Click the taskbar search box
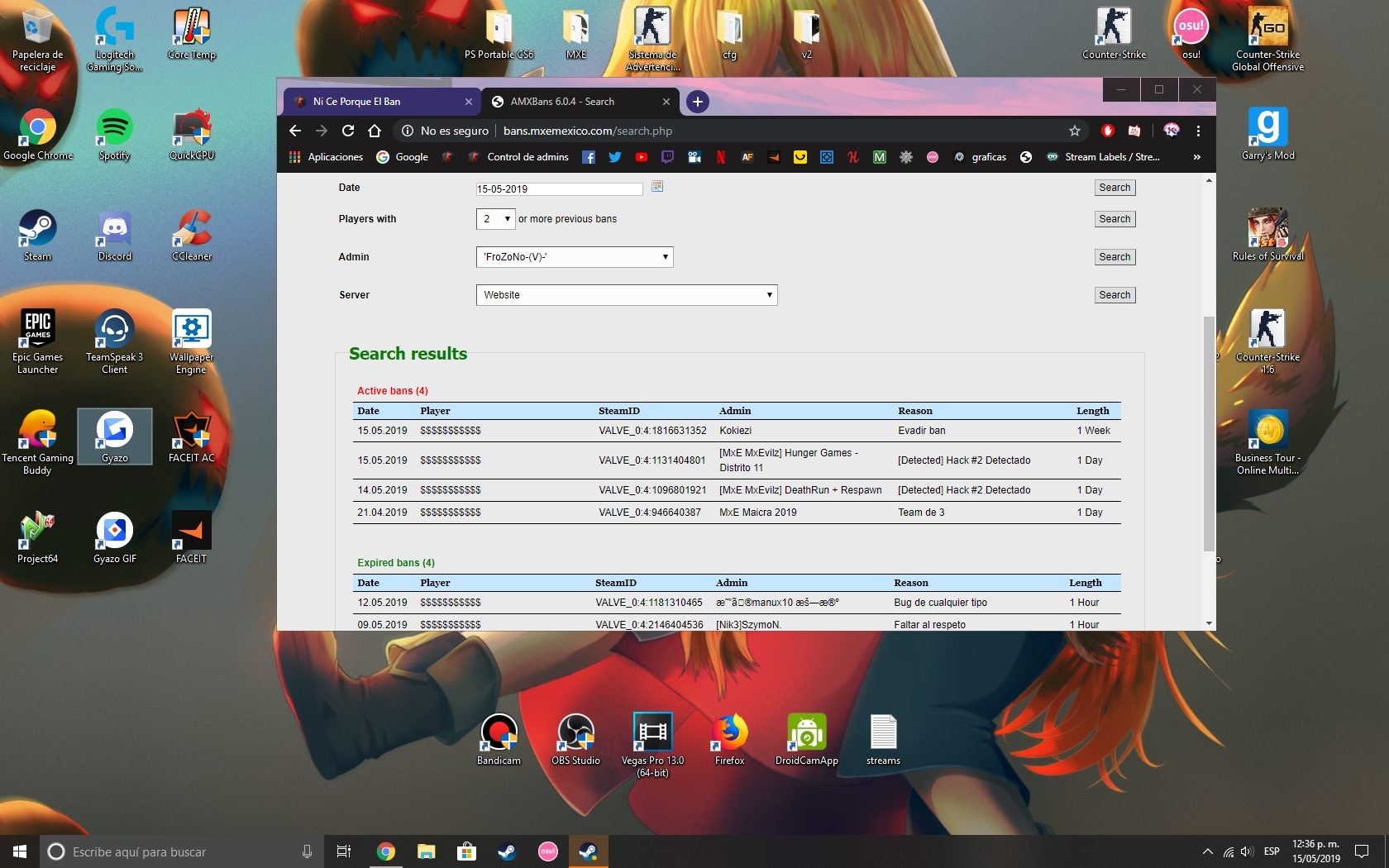Screen dimensions: 1389x868 coord(181,851)
